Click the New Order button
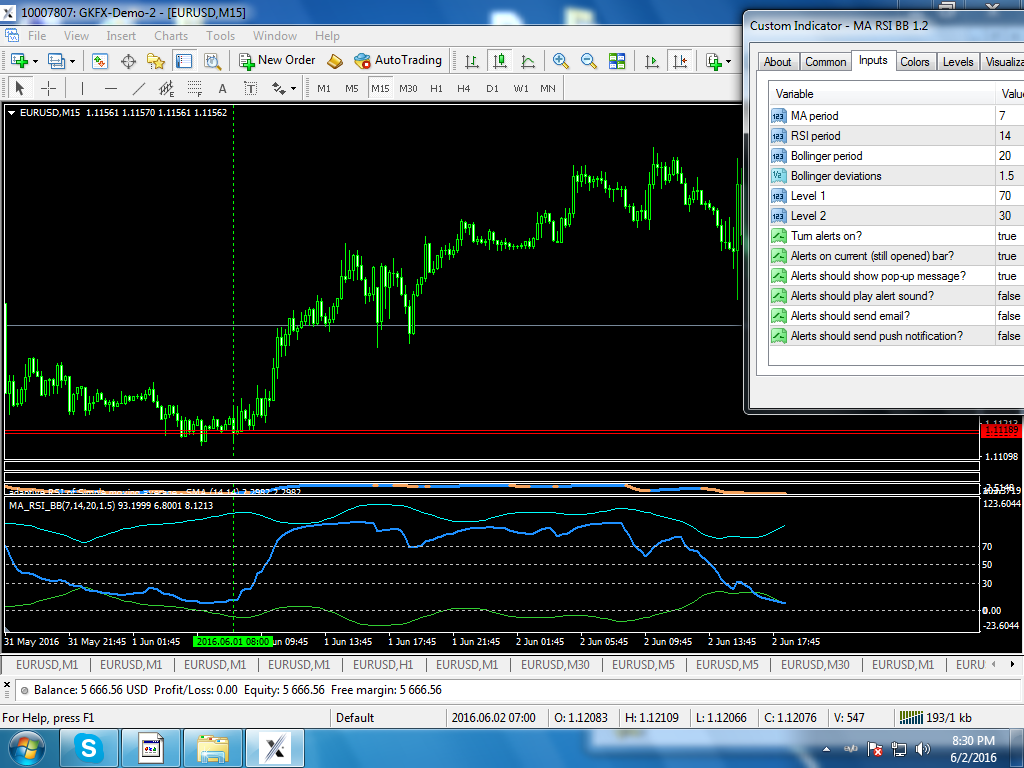This screenshot has height=768, width=1024. (277, 60)
